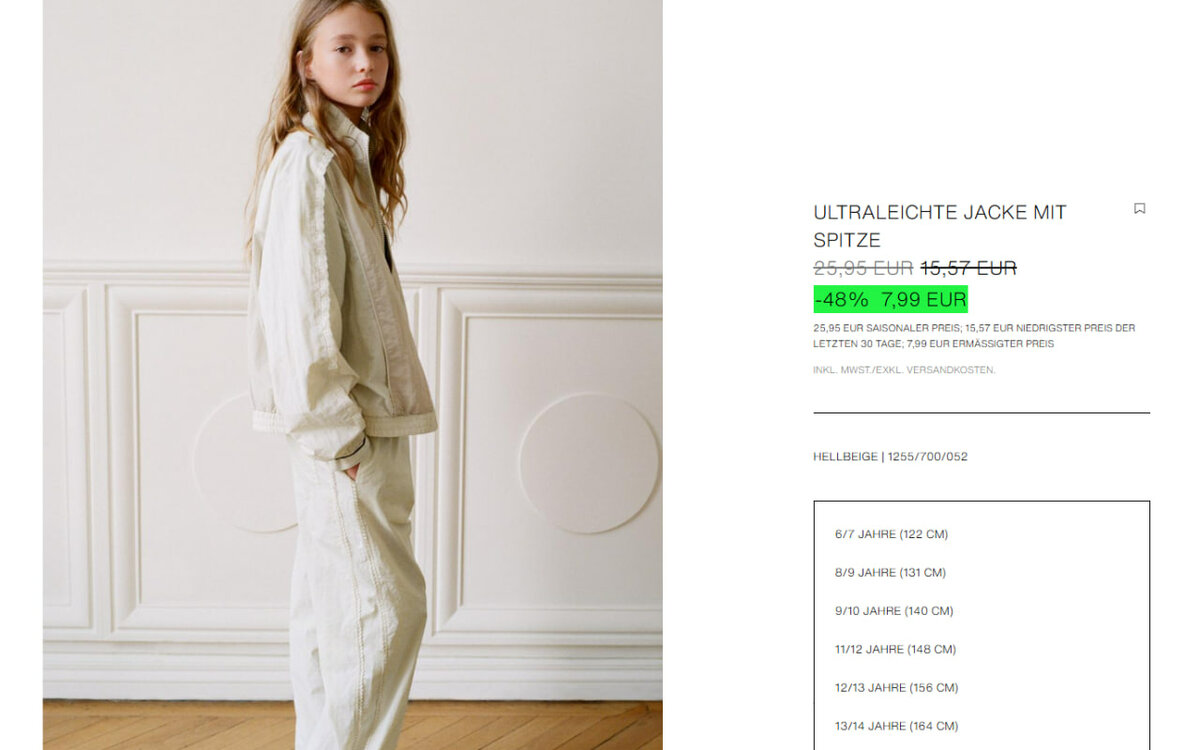Image resolution: width=1200 pixels, height=750 pixels.
Task: Click the Hellbeige color reference 1255/700/052
Action: [890, 457]
